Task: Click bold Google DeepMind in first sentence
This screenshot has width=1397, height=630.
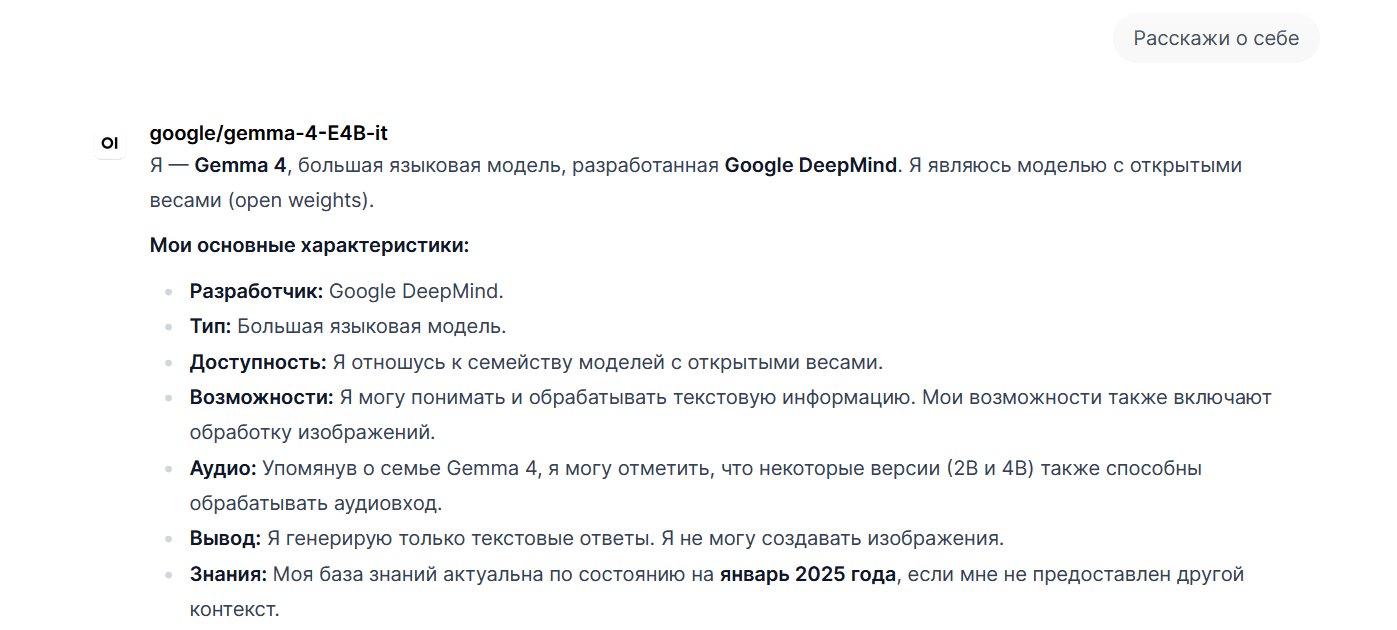Action: pos(811,165)
